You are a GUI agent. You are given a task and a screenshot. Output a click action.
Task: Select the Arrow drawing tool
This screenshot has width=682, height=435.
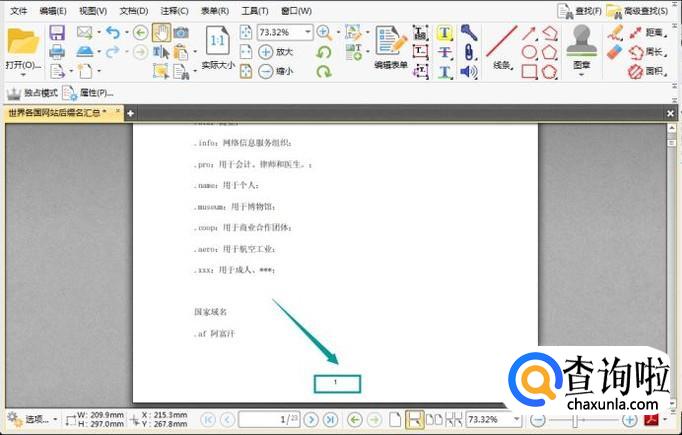point(529,33)
